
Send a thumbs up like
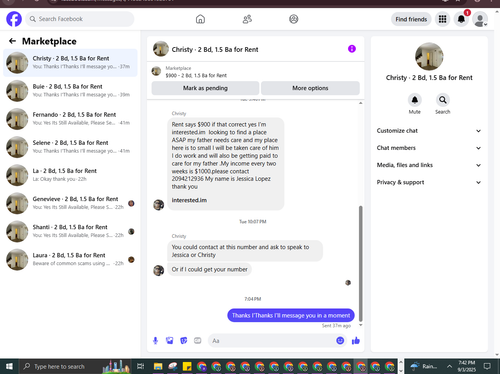[356, 341]
